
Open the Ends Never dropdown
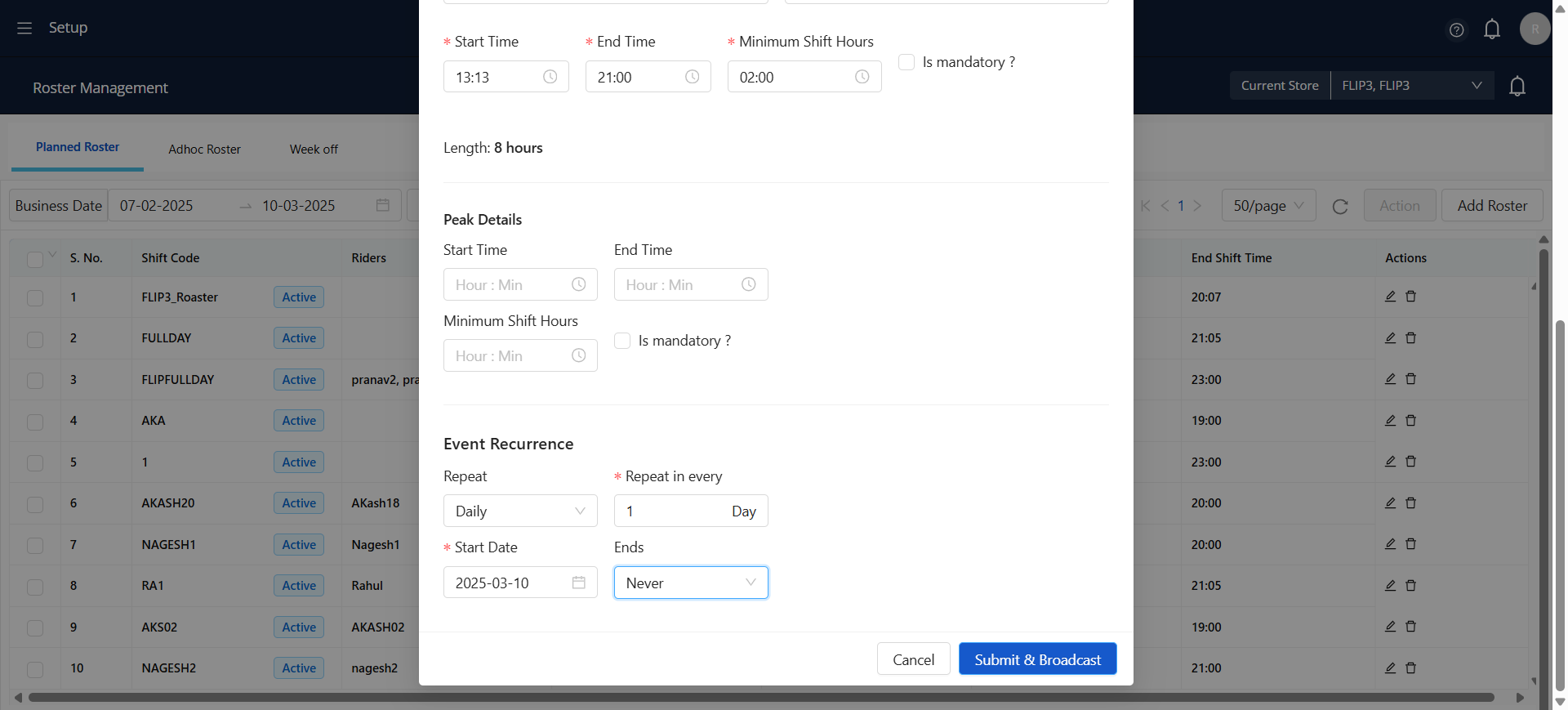pyautogui.click(x=691, y=583)
